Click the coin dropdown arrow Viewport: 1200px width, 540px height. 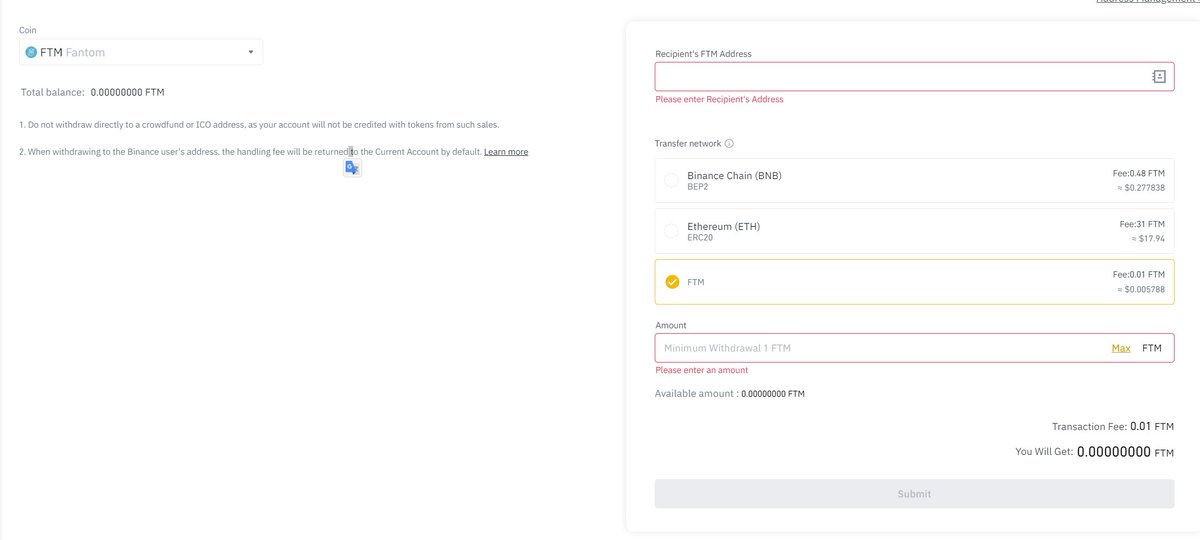(x=250, y=52)
